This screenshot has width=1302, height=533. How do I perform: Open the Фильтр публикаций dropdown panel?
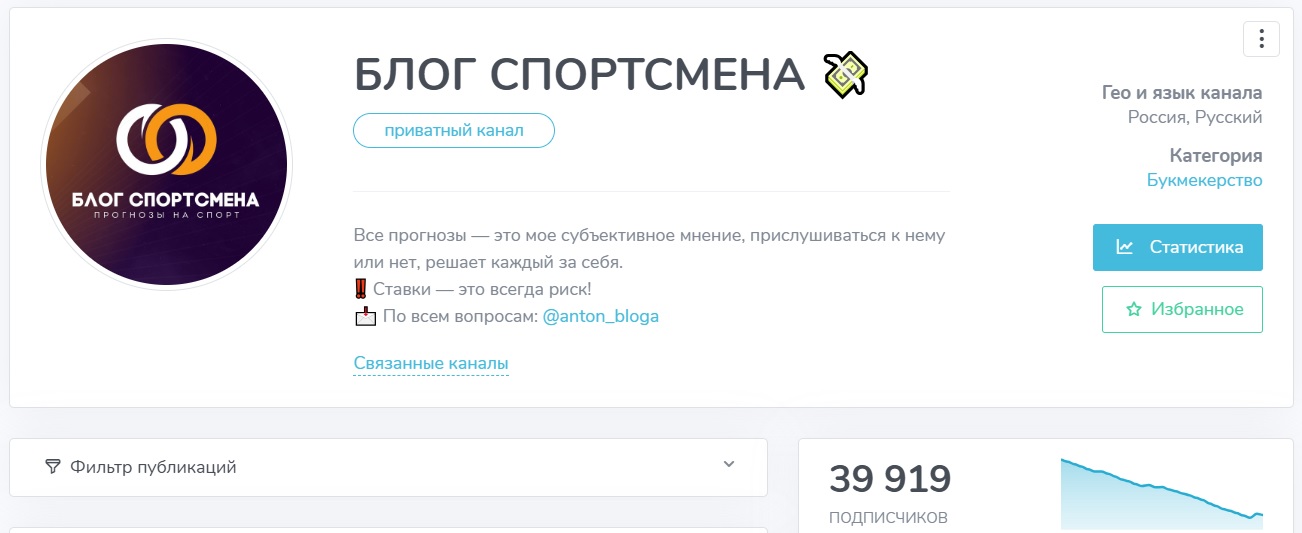click(388, 467)
